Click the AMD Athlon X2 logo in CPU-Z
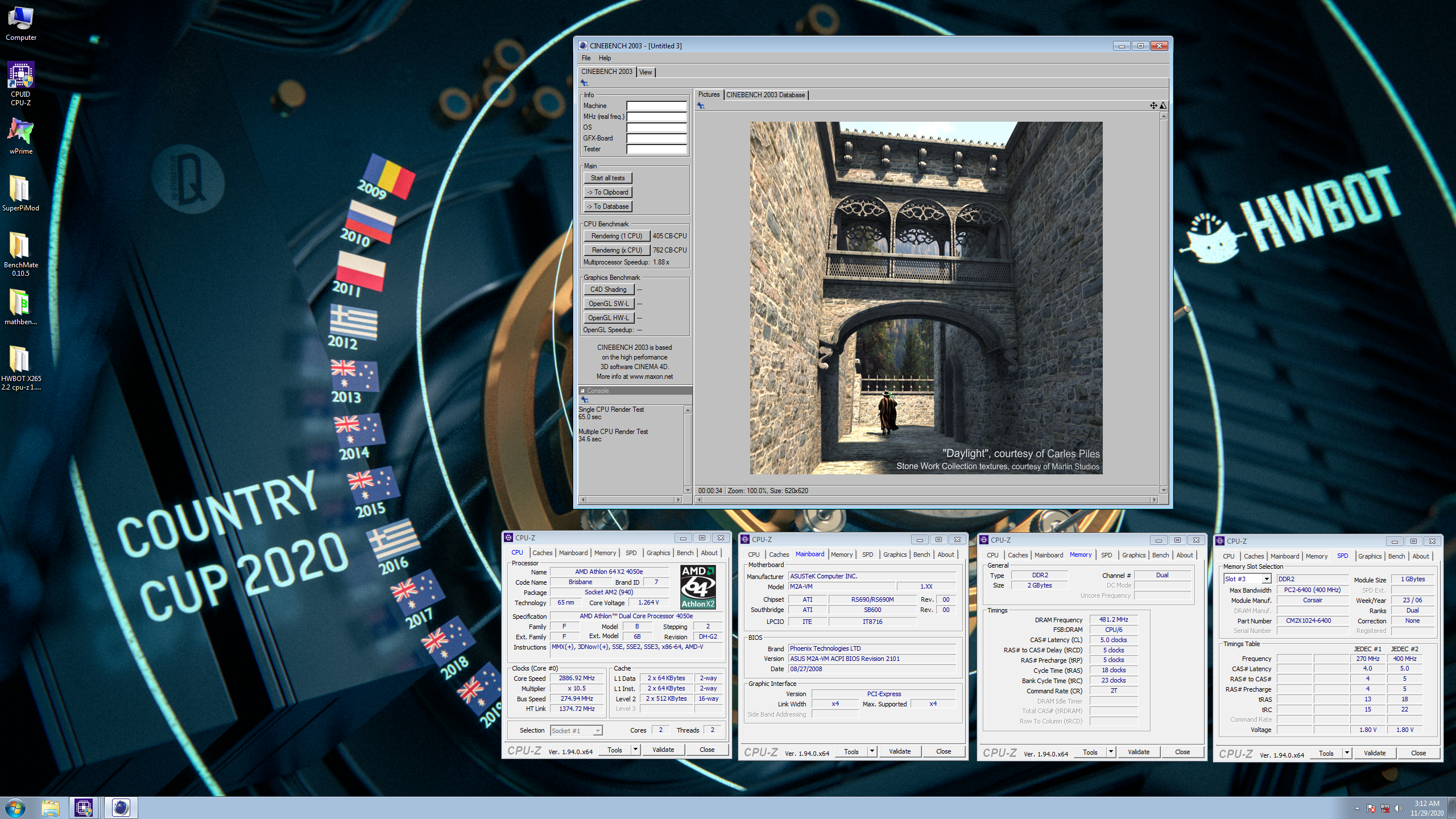 tap(698, 586)
